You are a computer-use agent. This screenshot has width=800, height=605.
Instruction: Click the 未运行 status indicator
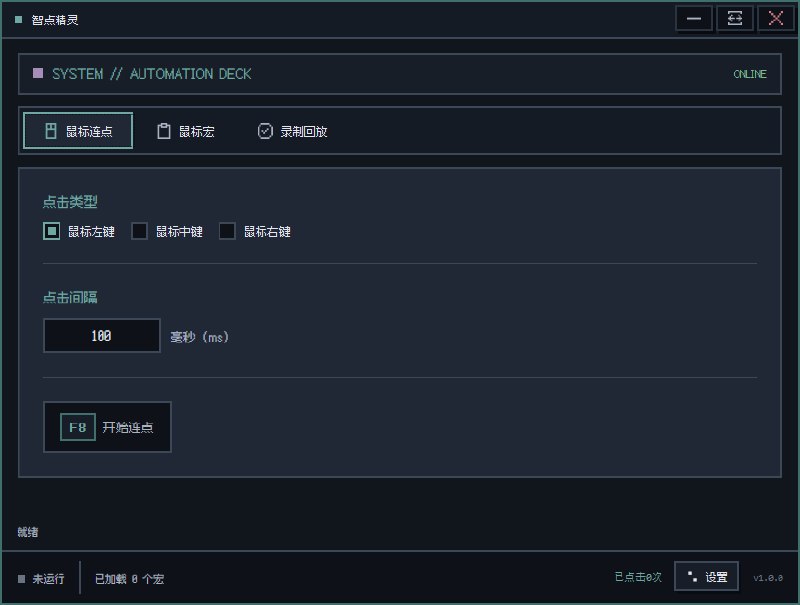41,578
